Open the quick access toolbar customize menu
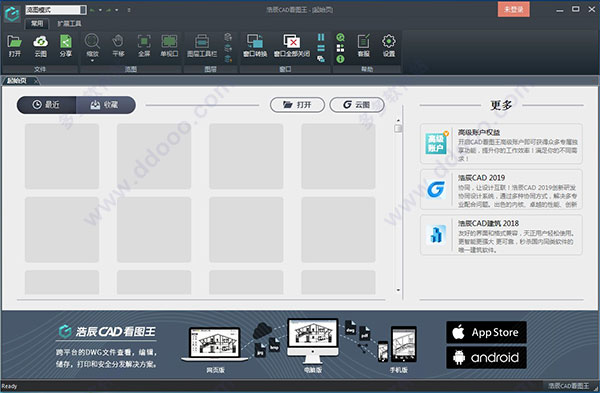The width and height of the screenshot is (600, 393). (x=129, y=10)
